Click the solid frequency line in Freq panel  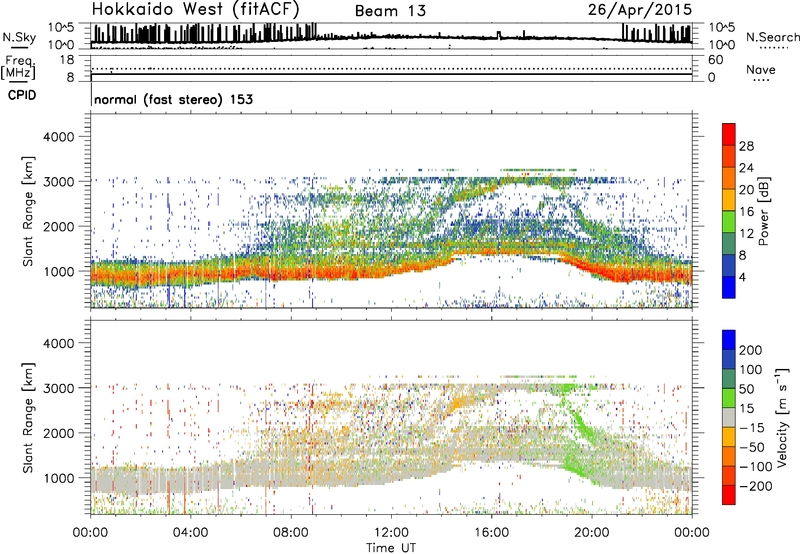coord(391,75)
